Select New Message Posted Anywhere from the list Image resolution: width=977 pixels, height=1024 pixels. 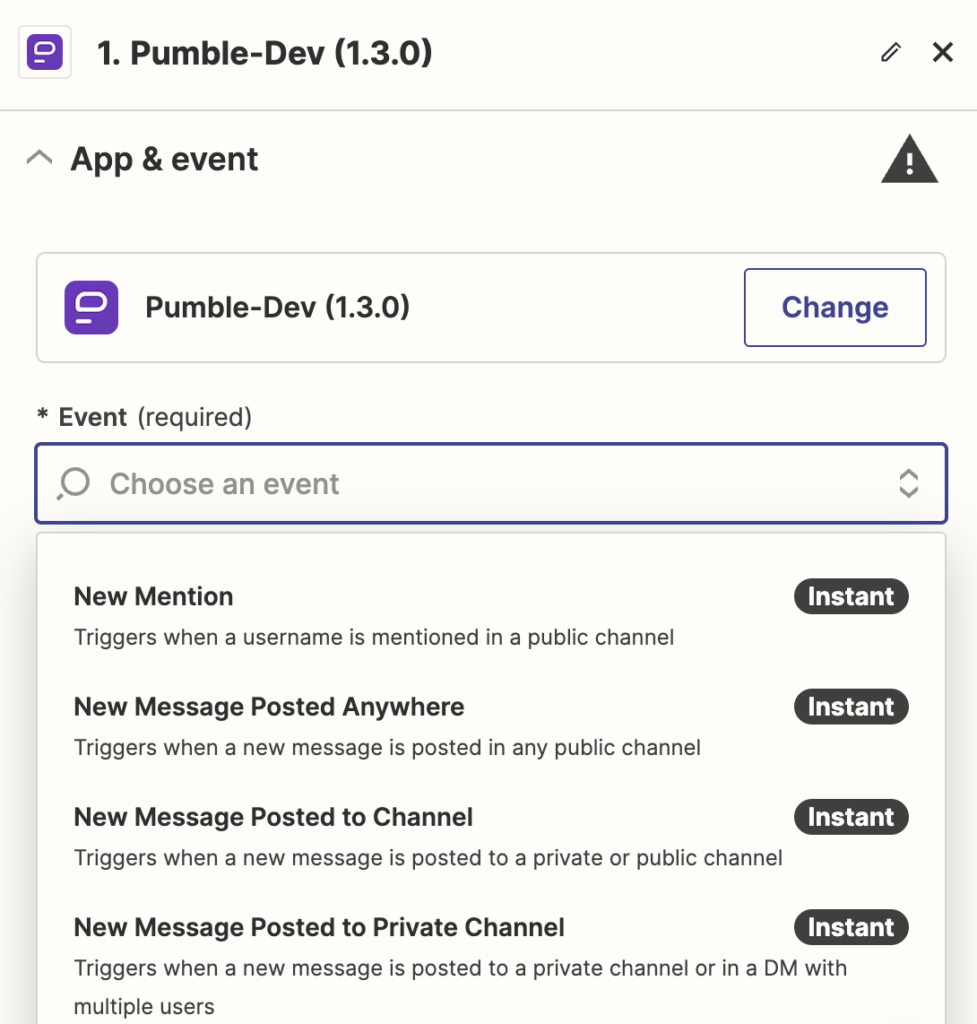click(268, 707)
